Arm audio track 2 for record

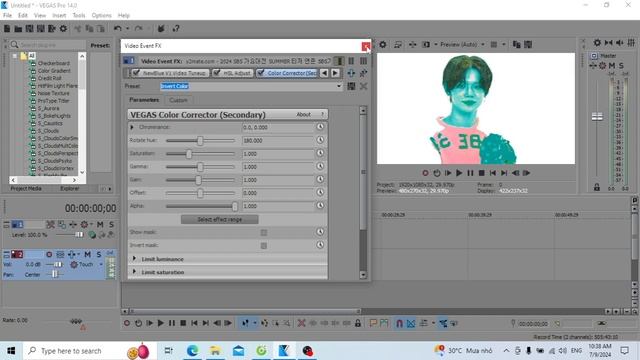[49, 254]
